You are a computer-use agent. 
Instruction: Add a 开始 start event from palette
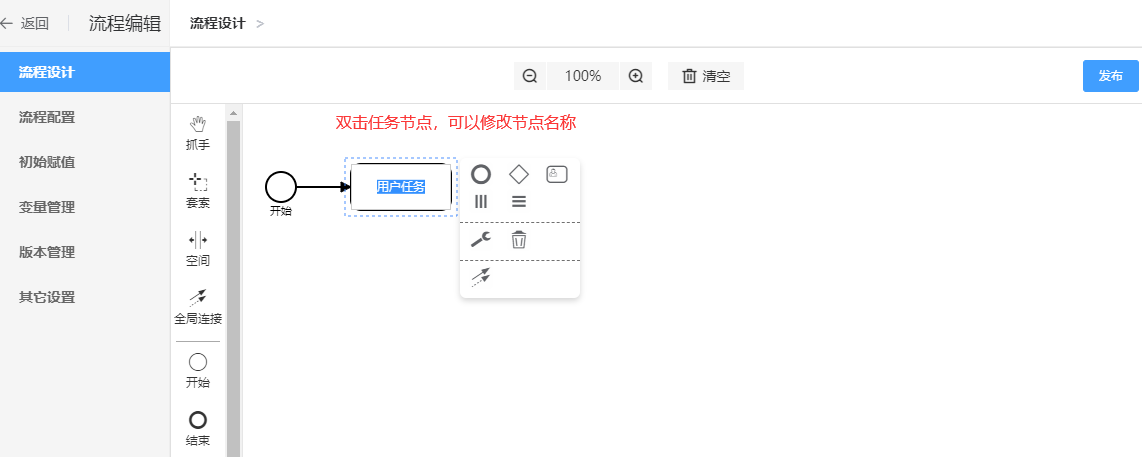coord(197,370)
